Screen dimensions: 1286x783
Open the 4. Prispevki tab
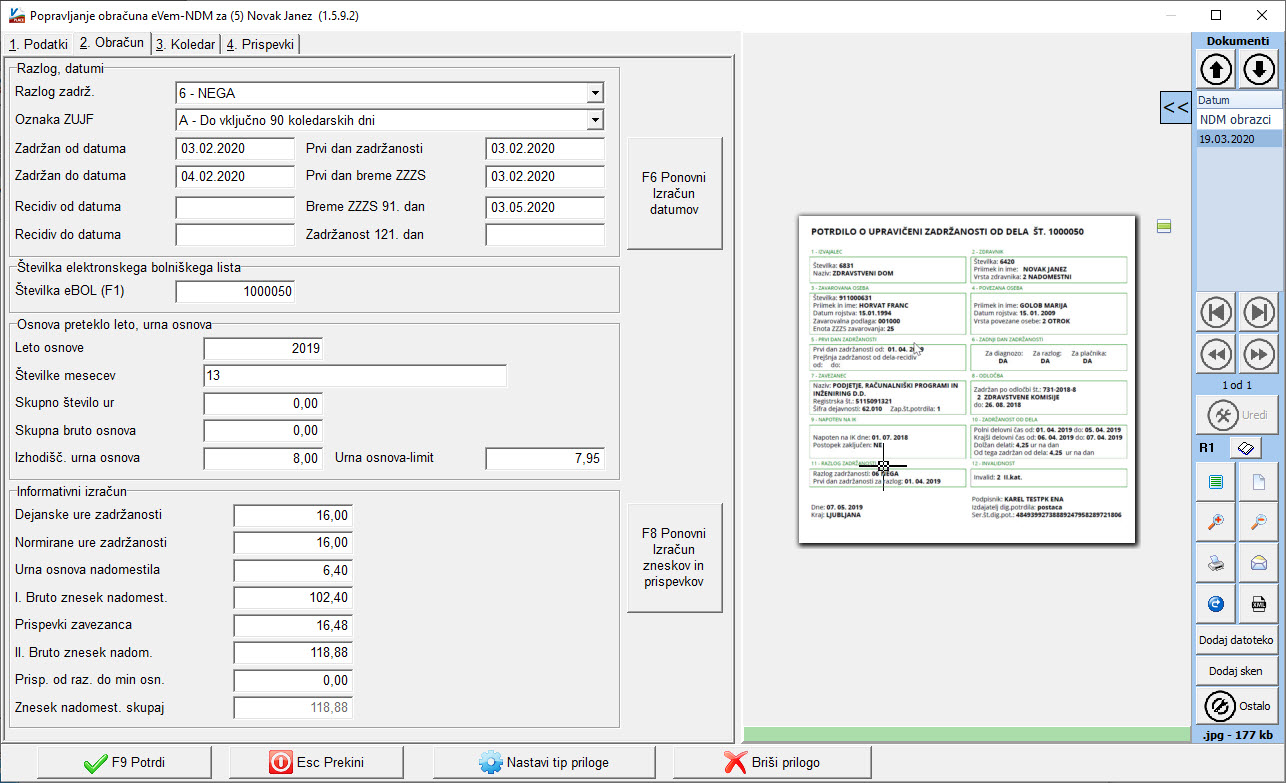coord(260,44)
